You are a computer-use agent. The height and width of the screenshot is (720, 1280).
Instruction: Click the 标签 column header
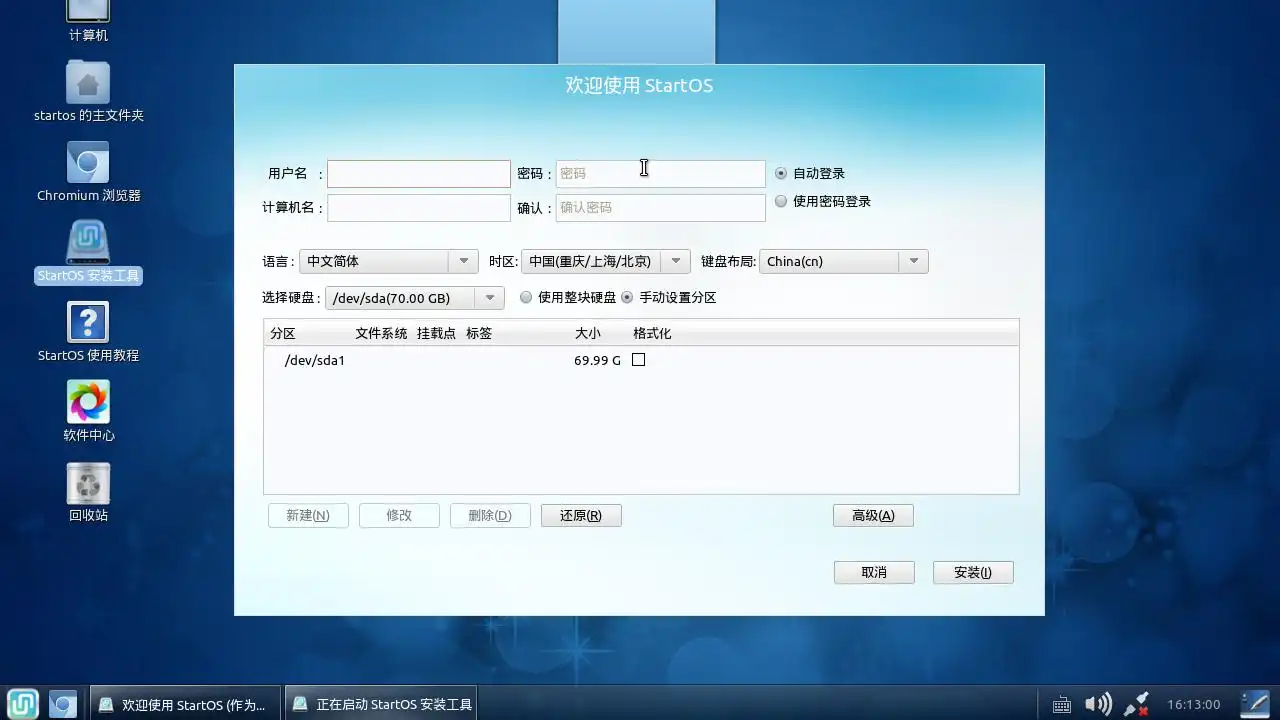point(479,333)
